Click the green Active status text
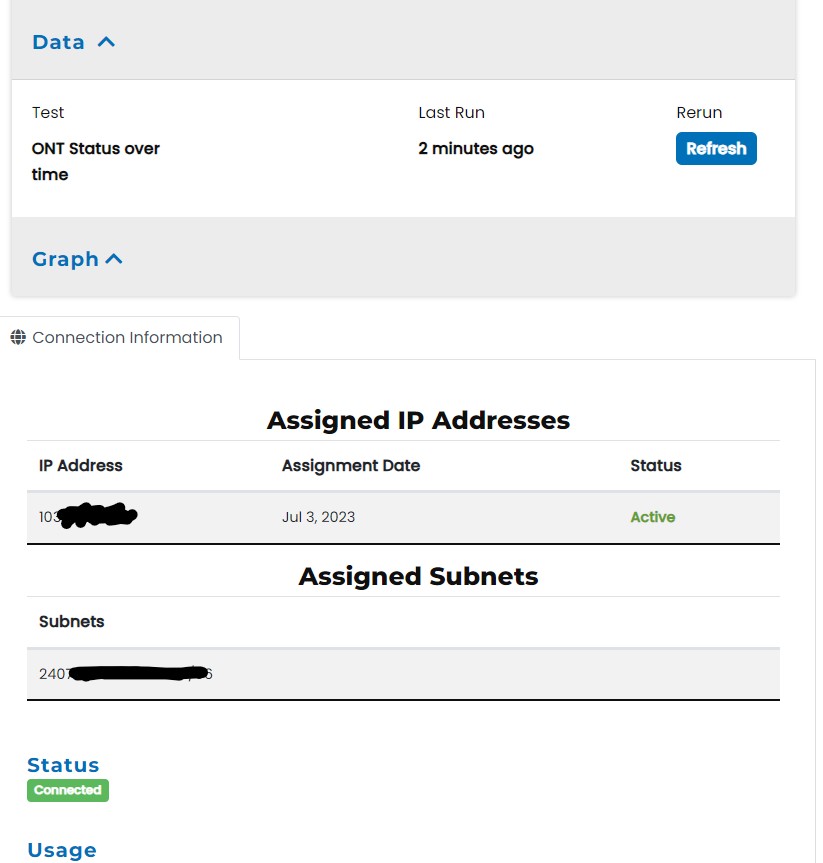823x863 pixels. [x=652, y=517]
